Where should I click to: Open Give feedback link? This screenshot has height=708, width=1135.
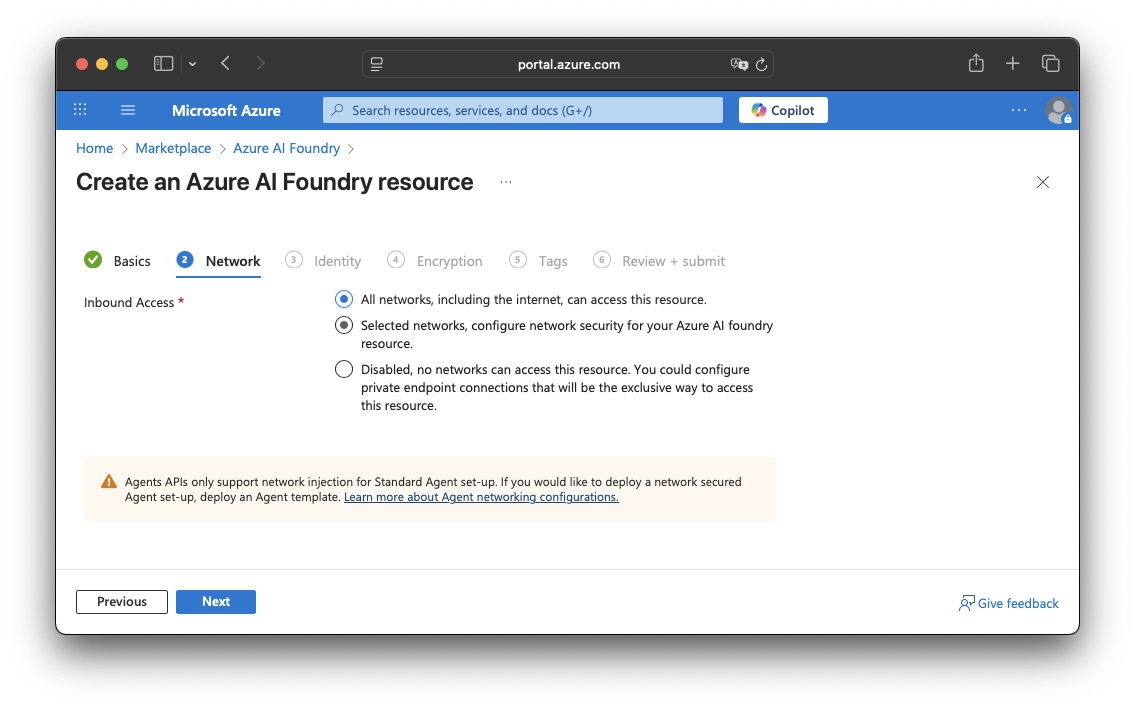pos(1008,603)
